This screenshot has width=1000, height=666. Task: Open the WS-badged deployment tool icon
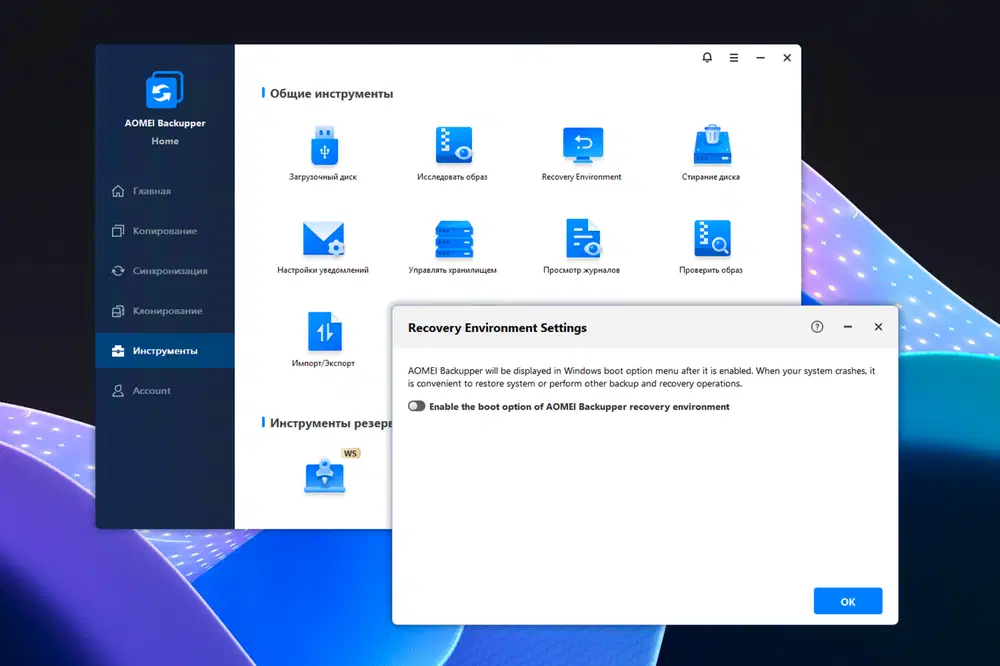(x=325, y=477)
